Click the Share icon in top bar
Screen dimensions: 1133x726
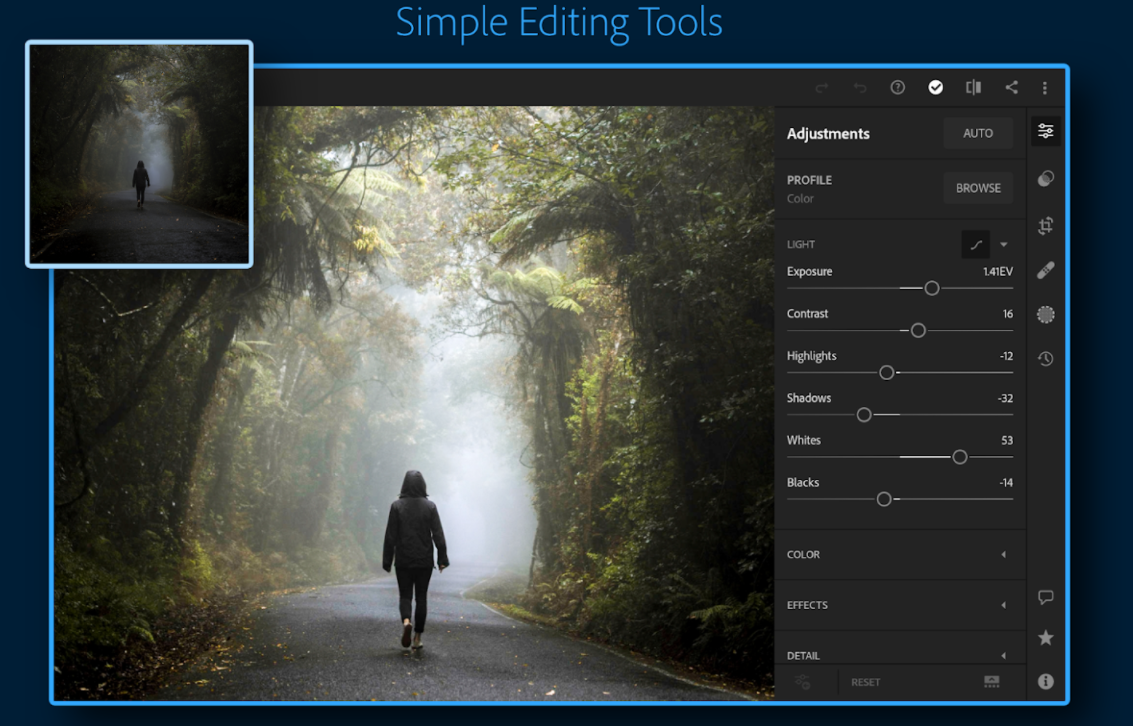pyautogui.click(x=1011, y=88)
